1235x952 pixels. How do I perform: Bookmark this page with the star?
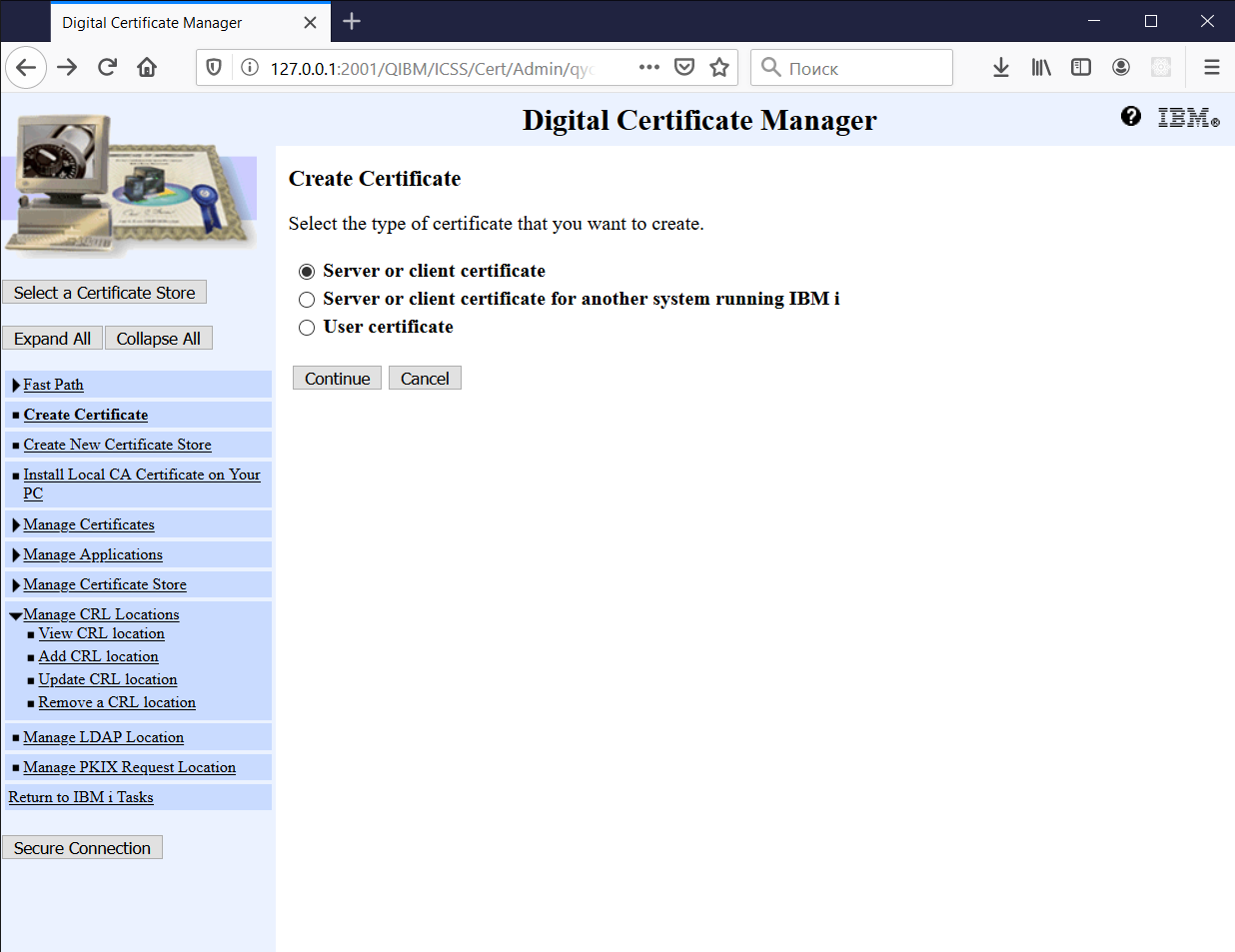coord(719,68)
